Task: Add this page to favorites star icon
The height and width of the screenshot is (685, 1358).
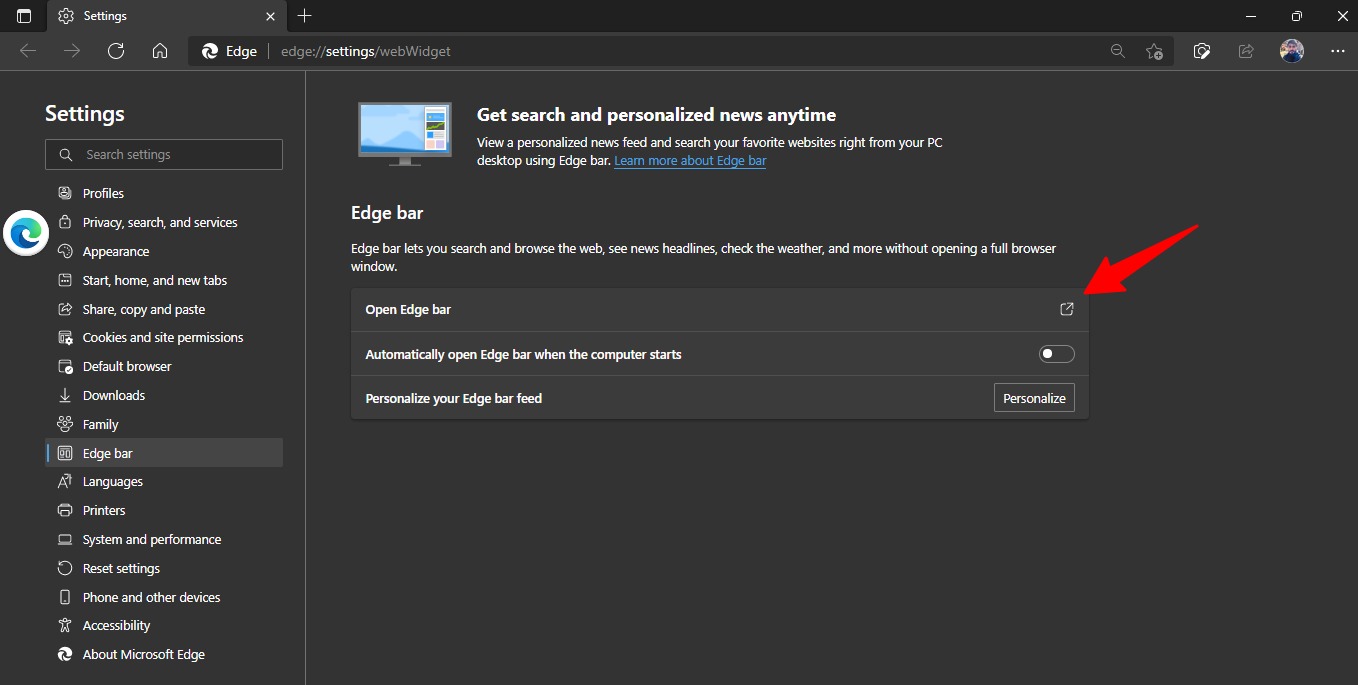Action: [x=1155, y=51]
